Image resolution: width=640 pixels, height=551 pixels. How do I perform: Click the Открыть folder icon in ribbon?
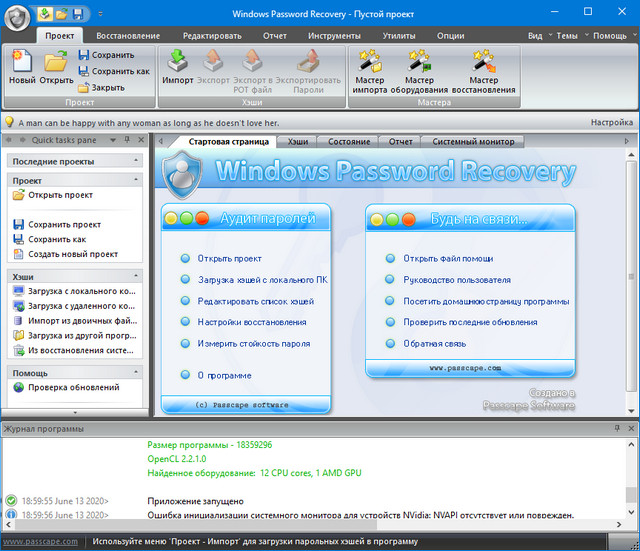54,67
